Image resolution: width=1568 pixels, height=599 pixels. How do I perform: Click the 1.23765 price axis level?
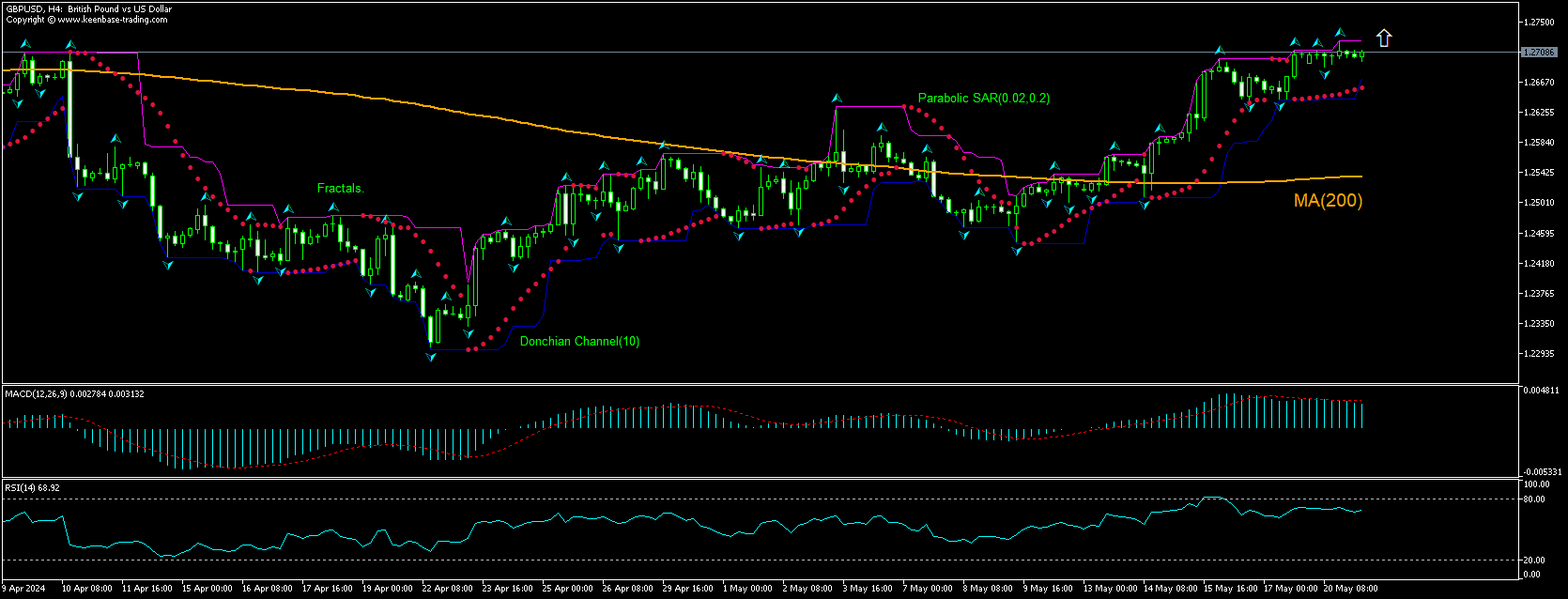point(1540,294)
